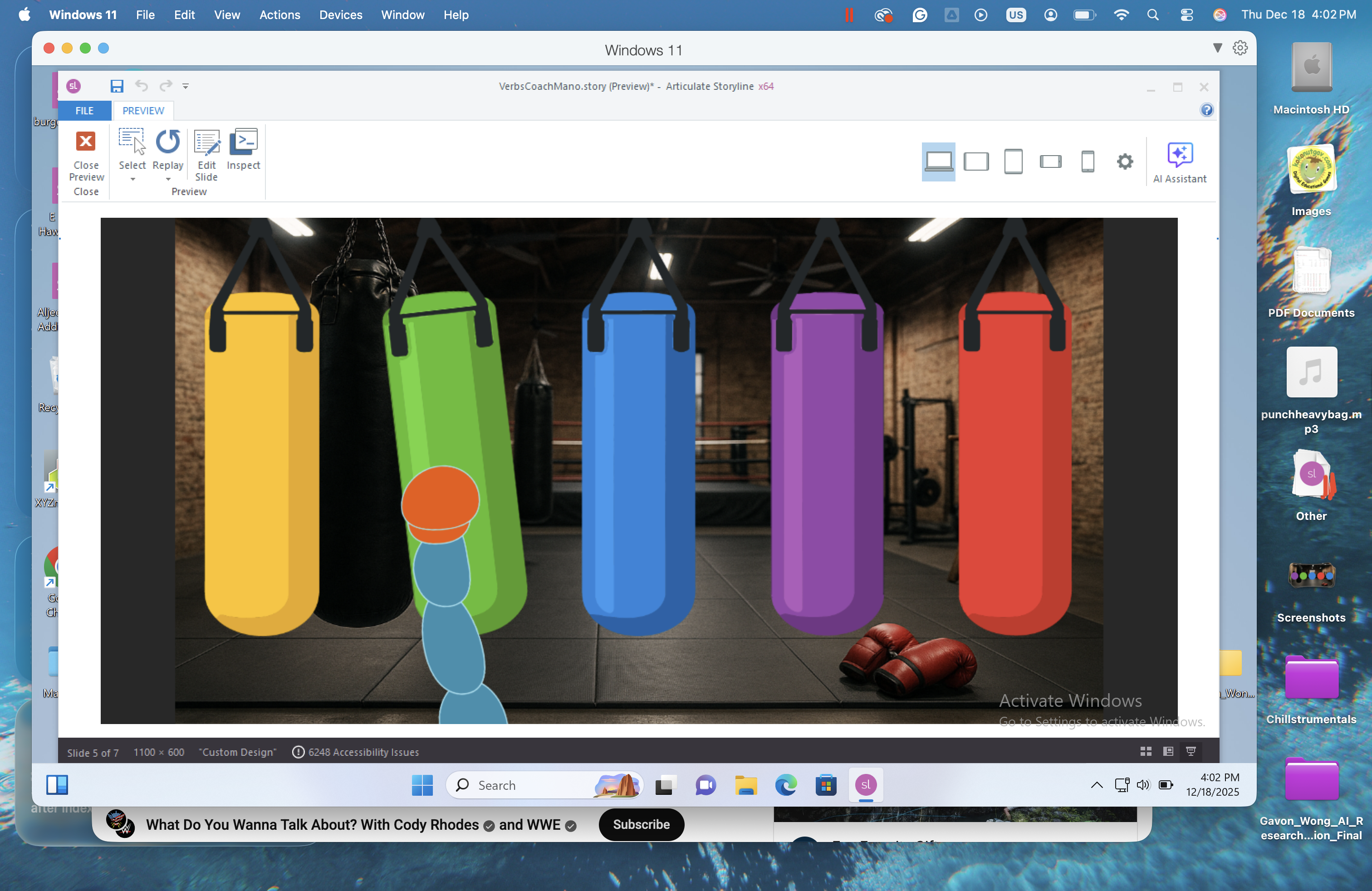Punch the blue heavy bag
The height and width of the screenshot is (891, 1372).
click(x=638, y=461)
